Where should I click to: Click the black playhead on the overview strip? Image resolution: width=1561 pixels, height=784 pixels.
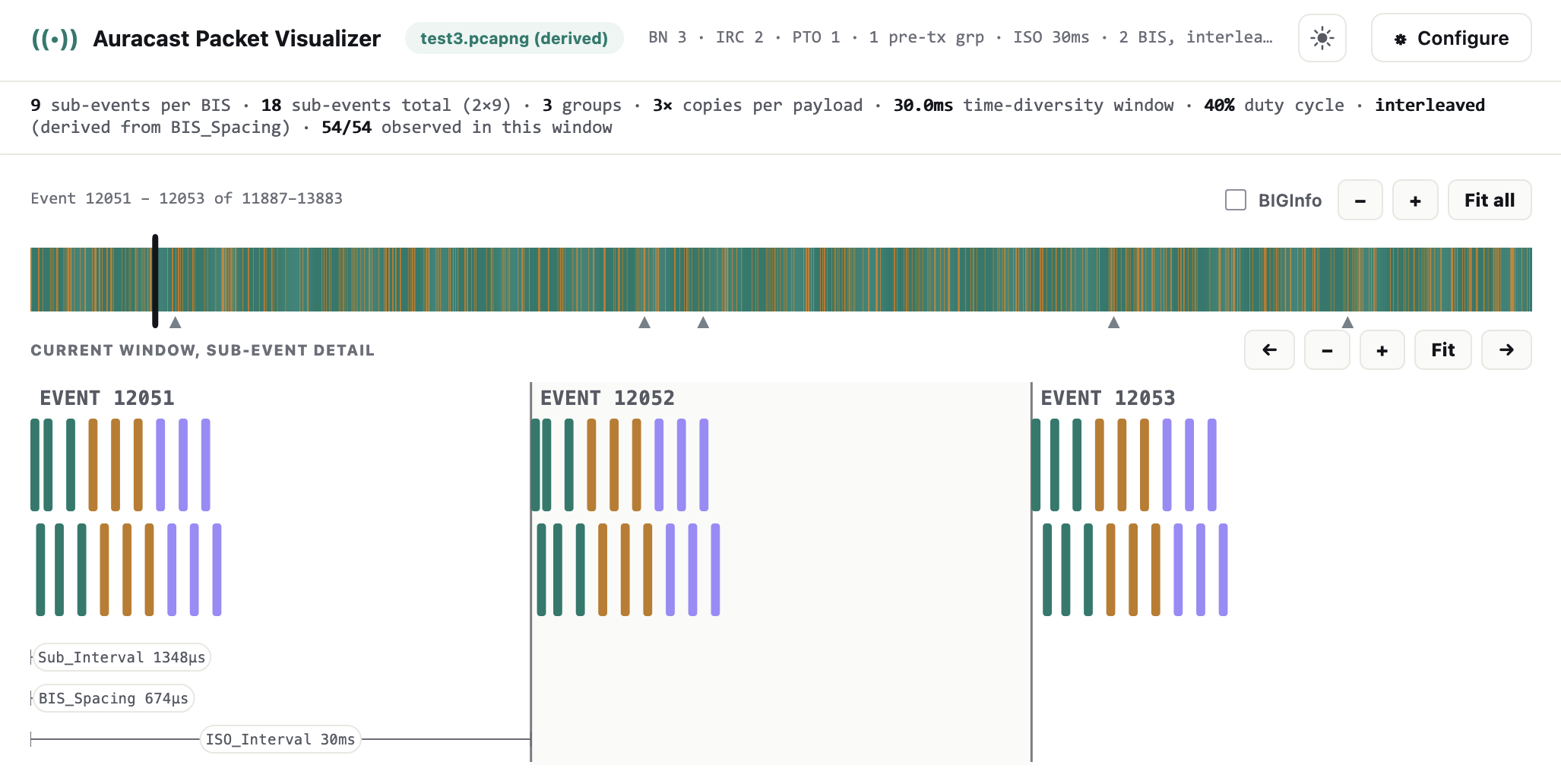pos(155,280)
